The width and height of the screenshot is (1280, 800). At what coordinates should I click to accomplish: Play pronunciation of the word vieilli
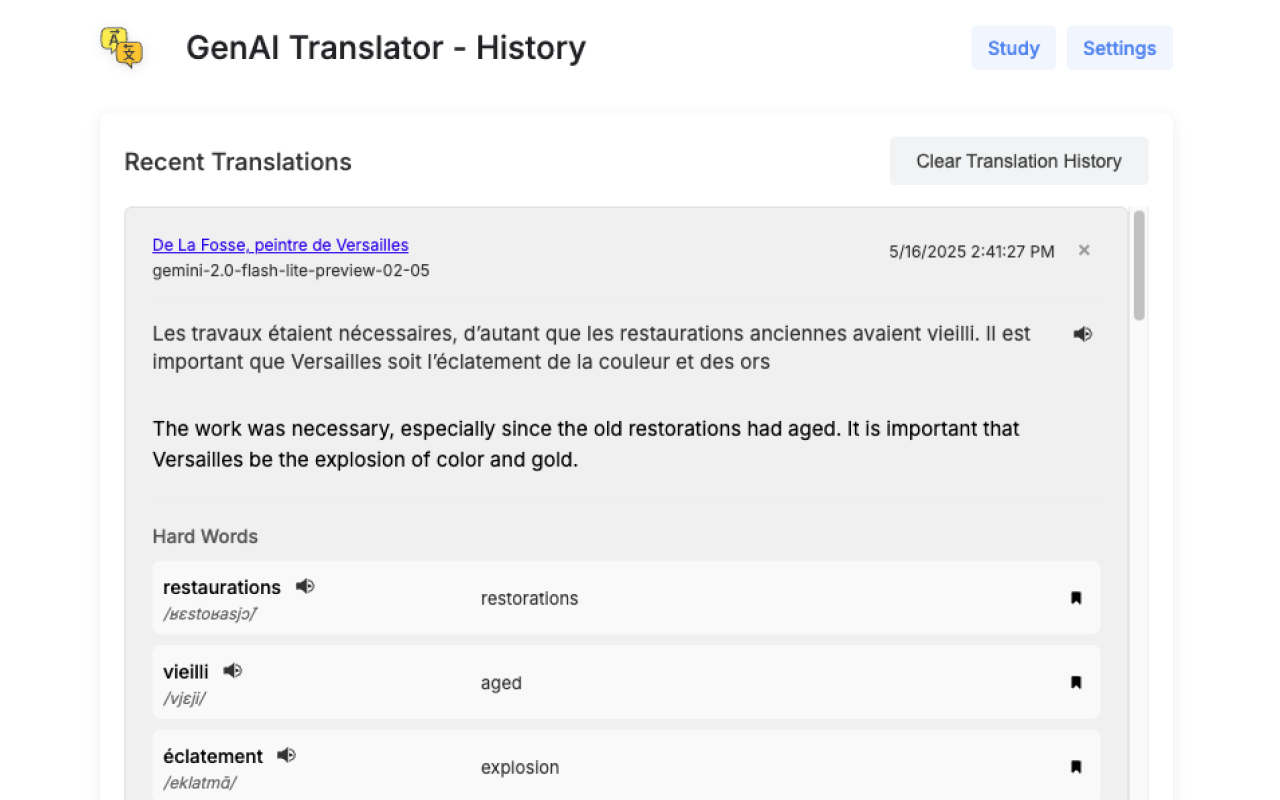pyautogui.click(x=233, y=671)
